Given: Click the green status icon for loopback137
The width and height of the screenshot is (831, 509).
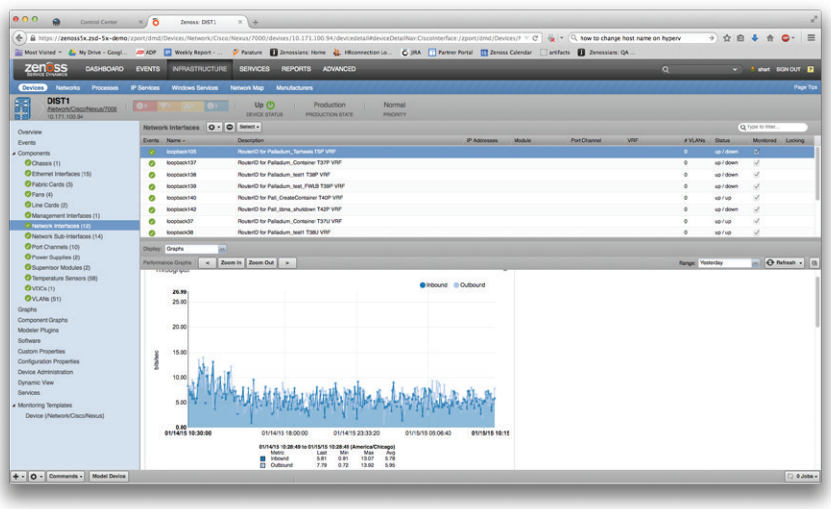Looking at the screenshot, I should point(151,162).
